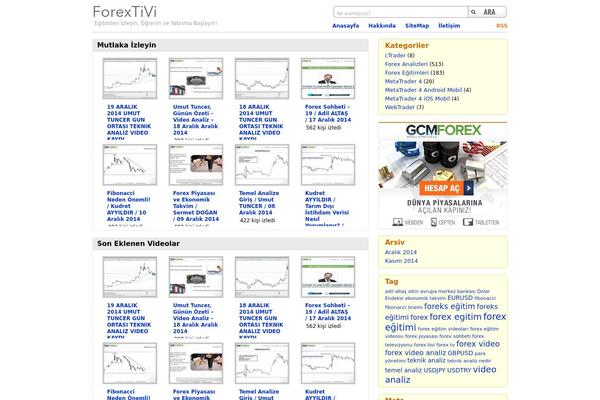Select the forex video analiz tag

tap(415, 353)
